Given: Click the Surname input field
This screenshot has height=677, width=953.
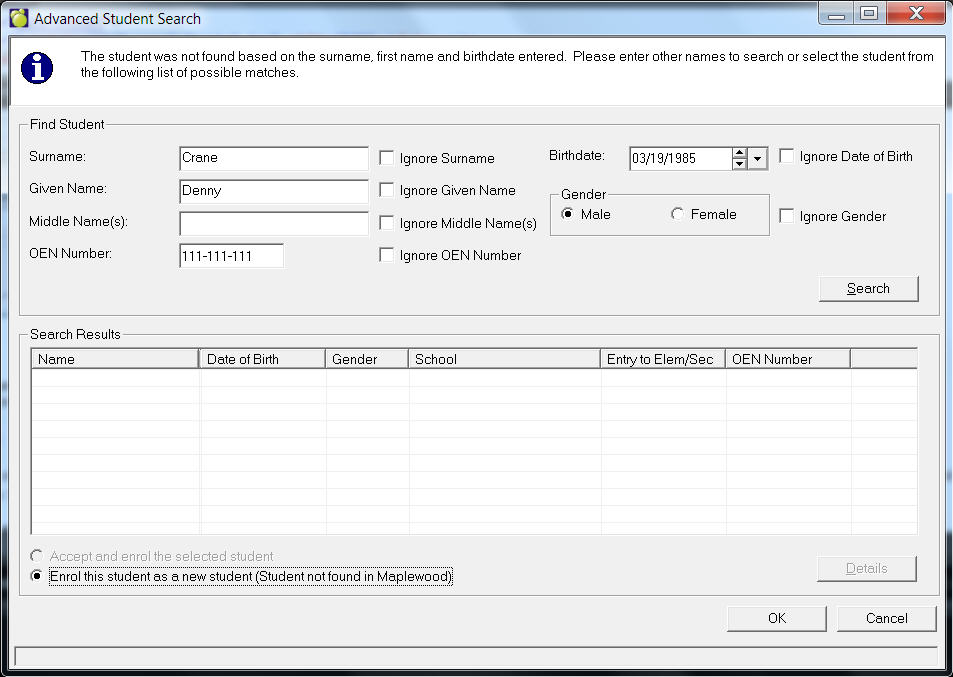Looking at the screenshot, I should pyautogui.click(x=273, y=158).
